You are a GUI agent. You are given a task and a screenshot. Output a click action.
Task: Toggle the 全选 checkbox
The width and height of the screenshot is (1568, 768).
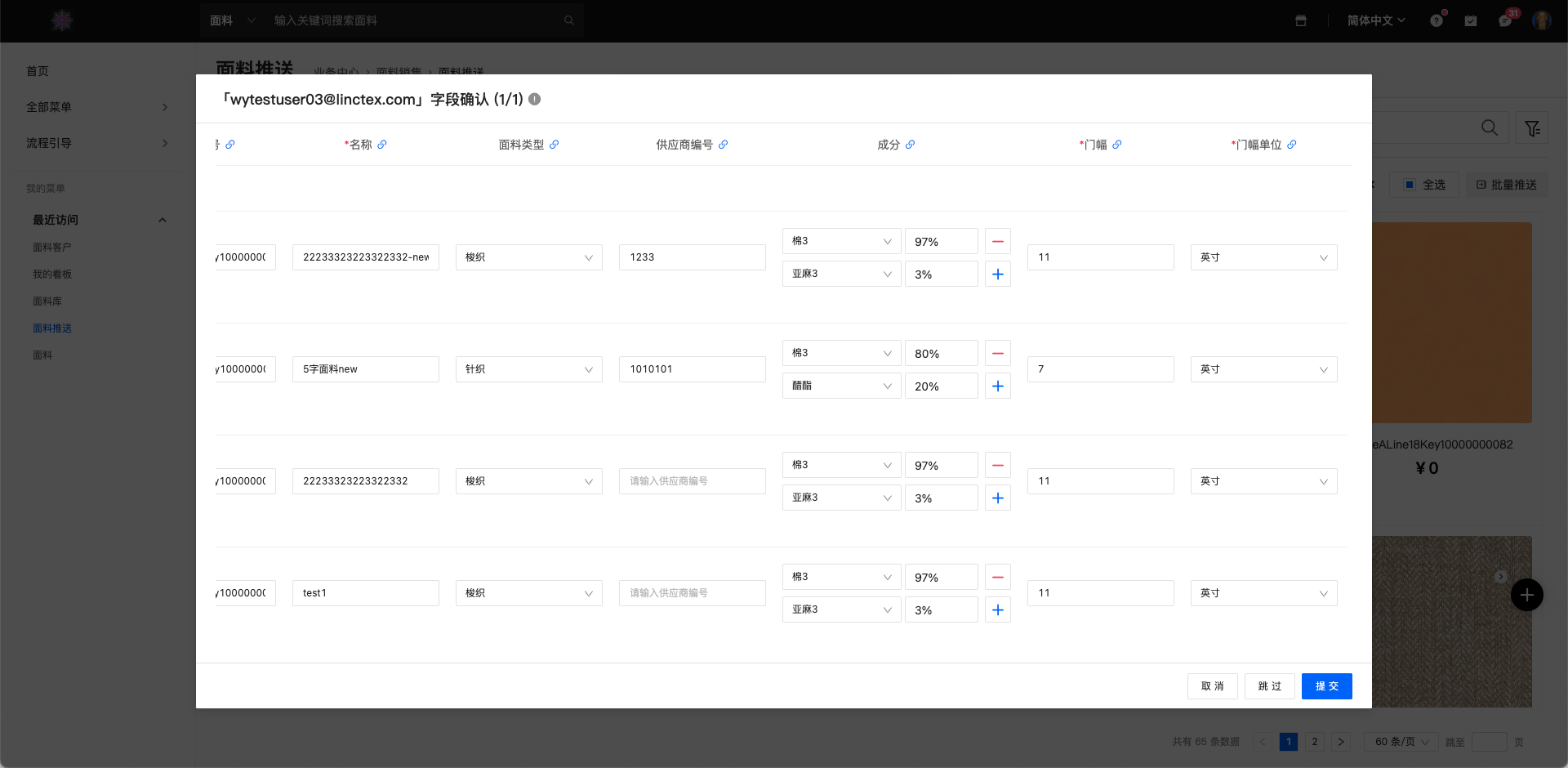pyautogui.click(x=1410, y=185)
